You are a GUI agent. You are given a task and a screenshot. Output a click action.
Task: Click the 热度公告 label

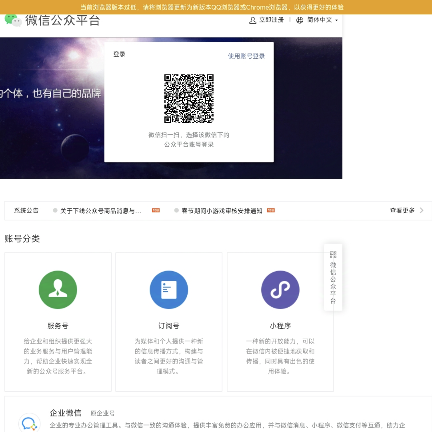pos(26,211)
